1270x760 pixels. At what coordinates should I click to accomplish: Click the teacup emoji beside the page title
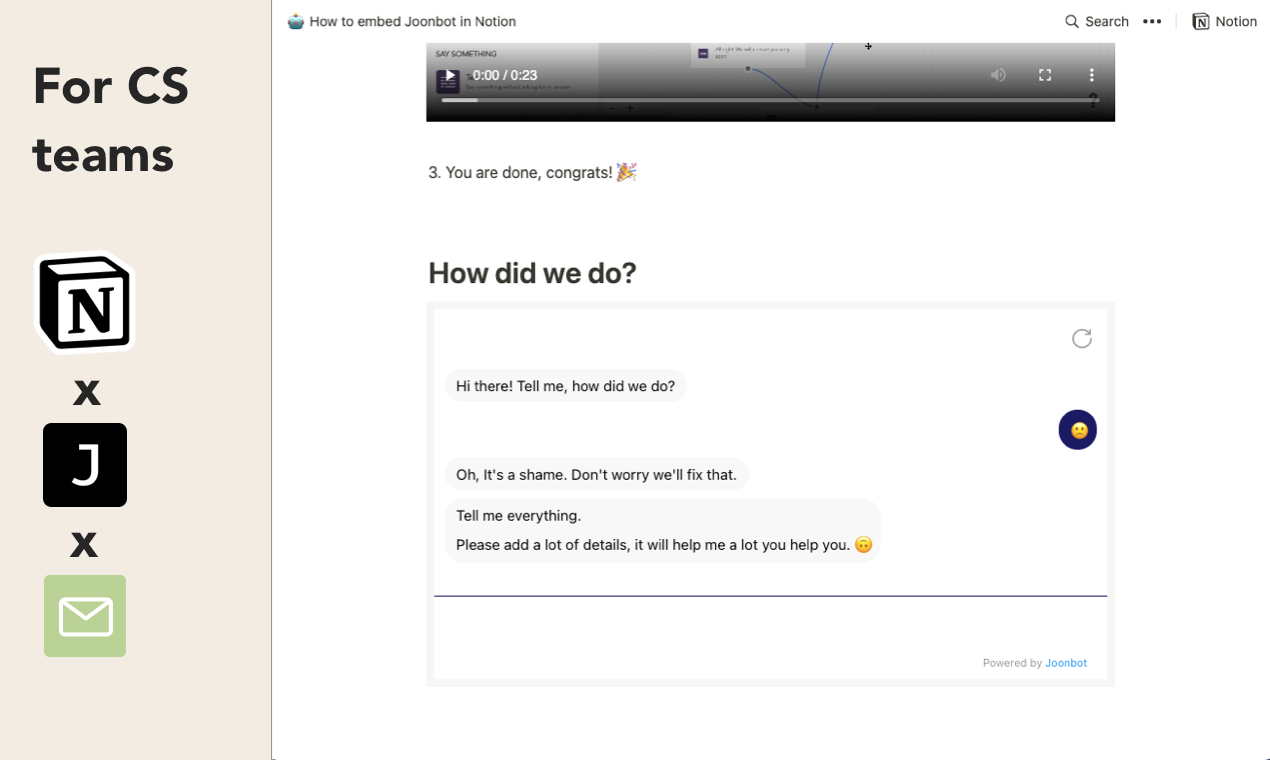[294, 21]
